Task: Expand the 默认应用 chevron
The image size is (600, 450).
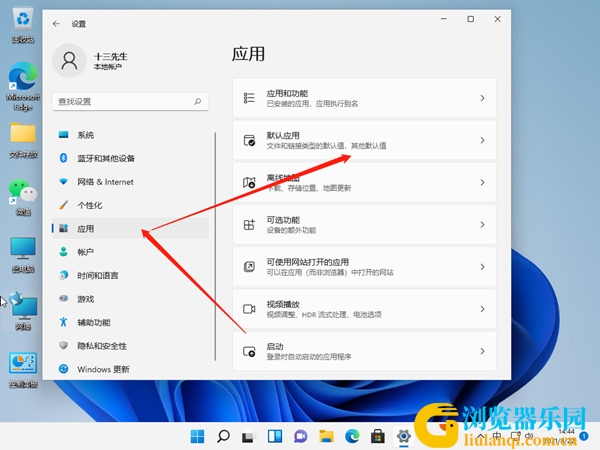Action: [x=482, y=140]
